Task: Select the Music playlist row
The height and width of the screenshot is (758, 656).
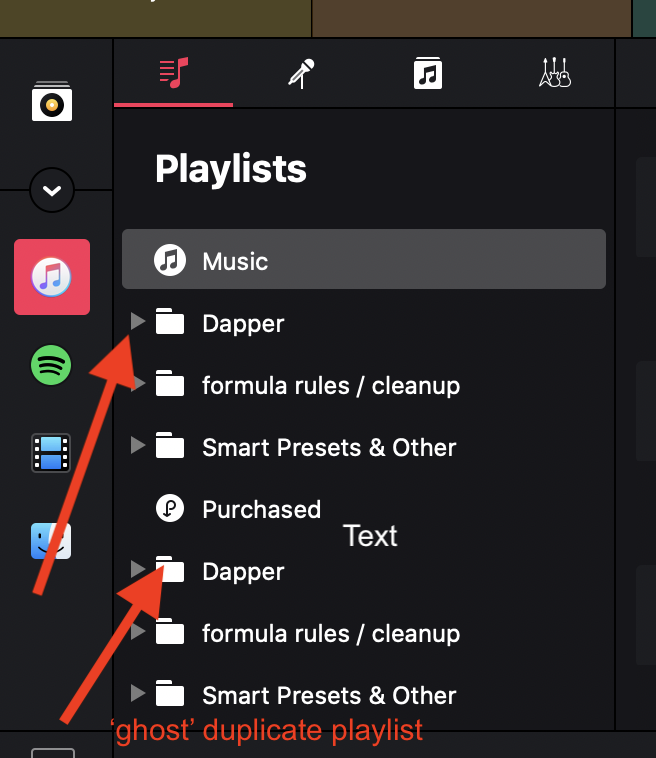Action: click(364, 259)
